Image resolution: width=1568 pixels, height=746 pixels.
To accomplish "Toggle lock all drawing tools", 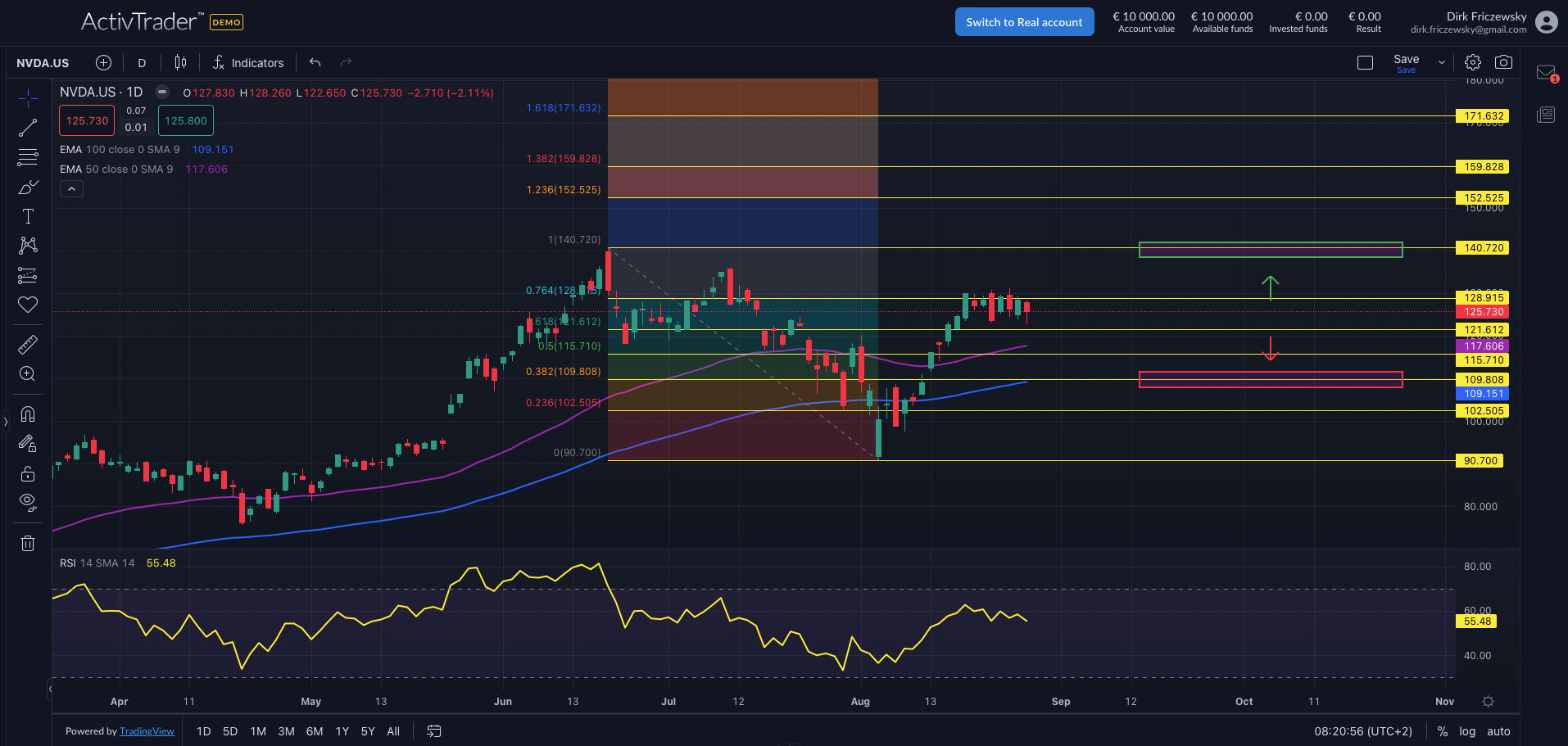I will [x=28, y=474].
